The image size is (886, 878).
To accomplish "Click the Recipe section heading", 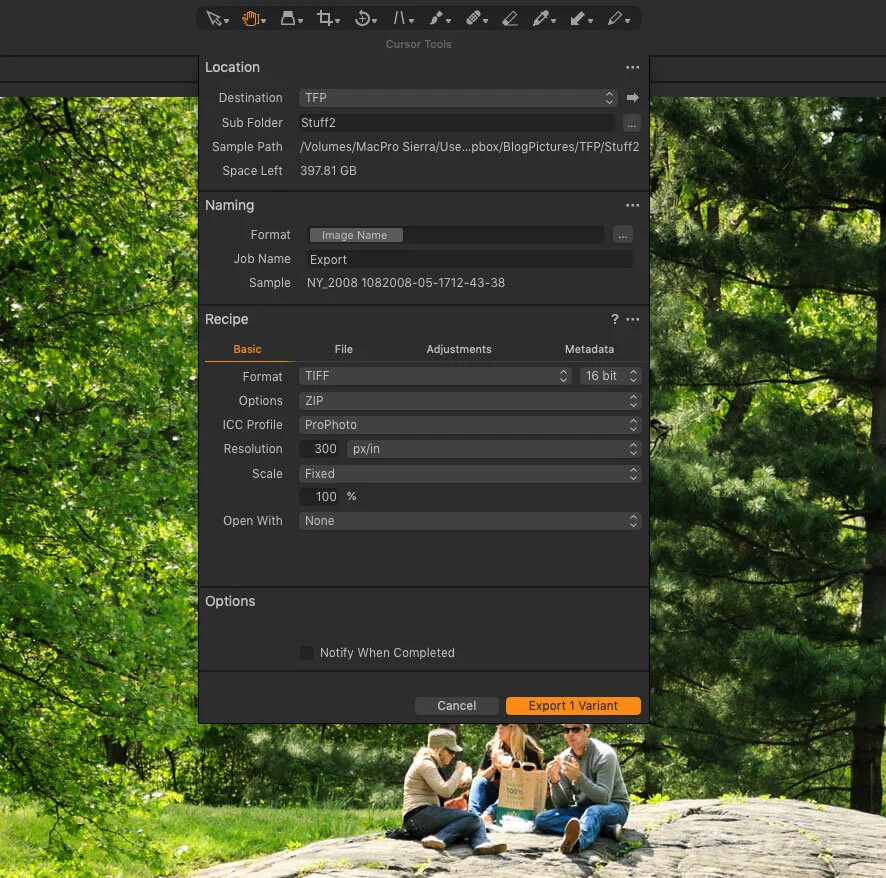I will pyautogui.click(x=227, y=319).
